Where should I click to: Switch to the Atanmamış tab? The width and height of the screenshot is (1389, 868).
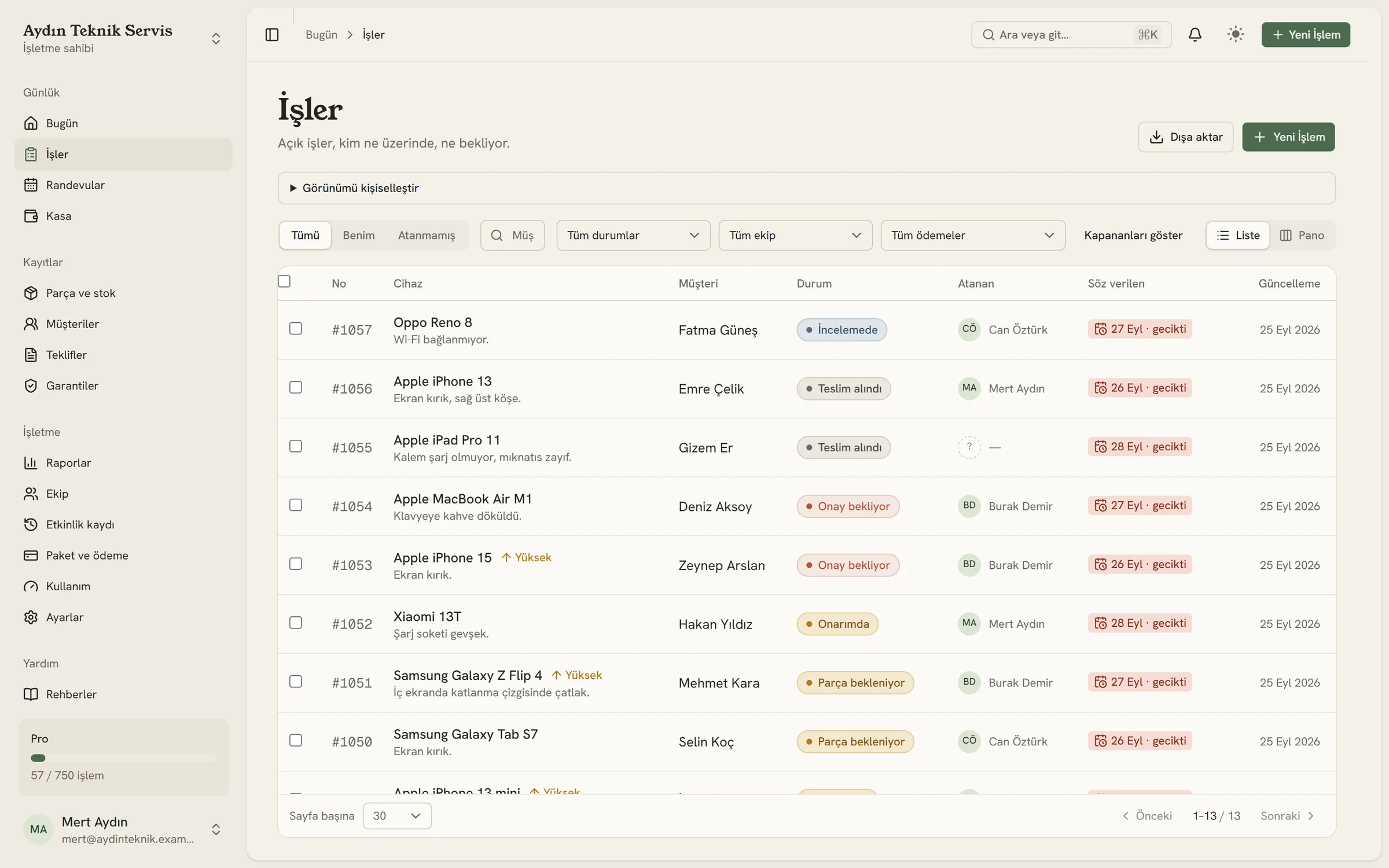tap(427, 236)
